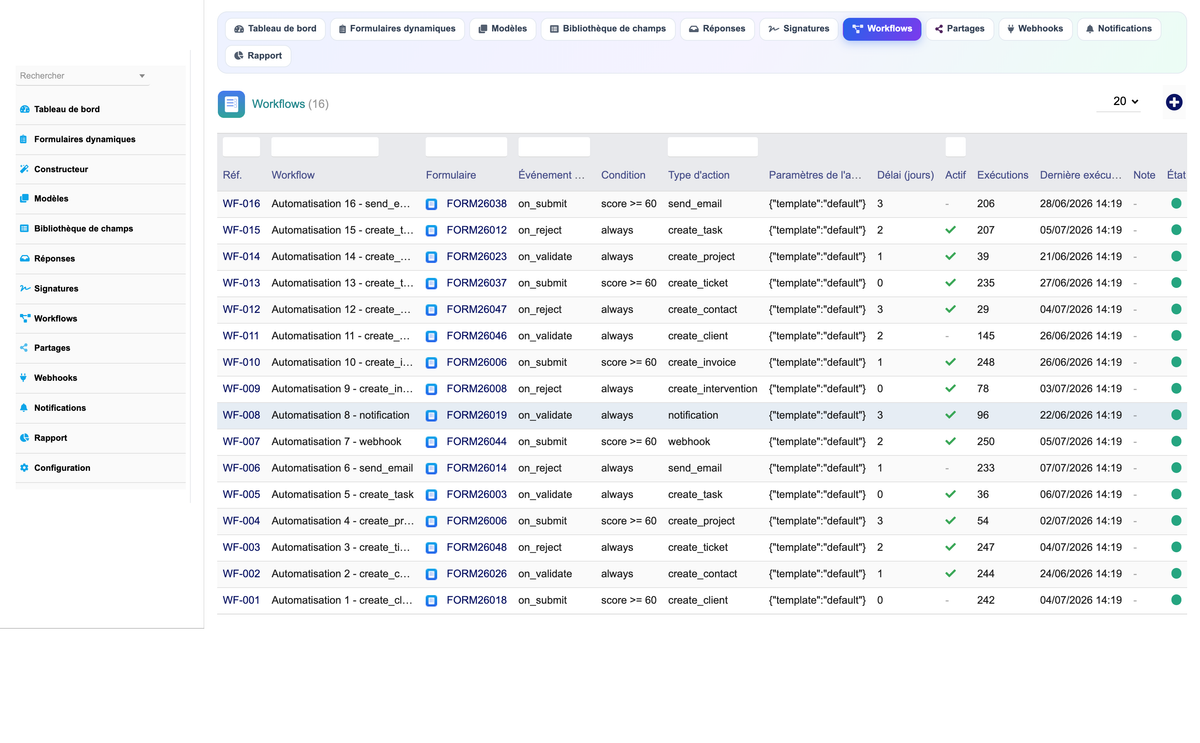
Task: Click form icon beside FORM26018
Action: 432,601
